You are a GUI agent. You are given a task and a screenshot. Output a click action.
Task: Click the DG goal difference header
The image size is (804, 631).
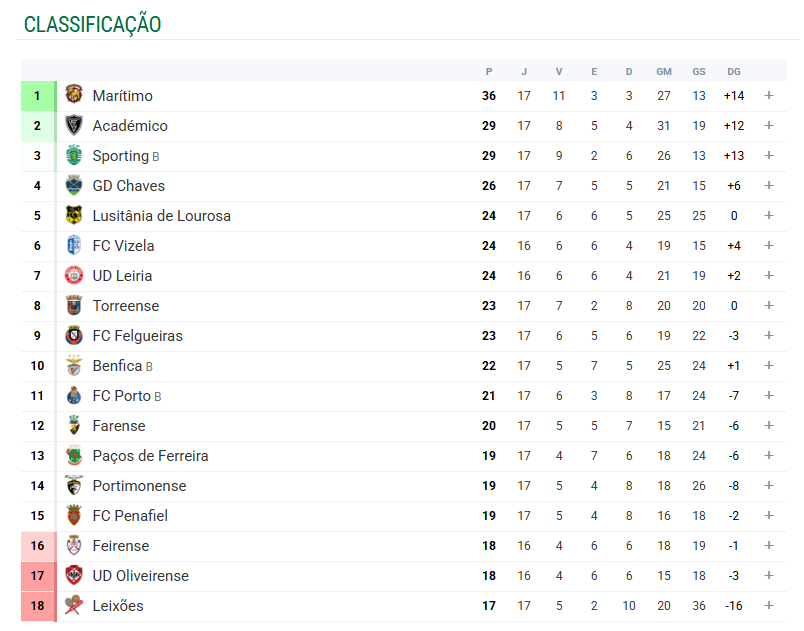pyautogui.click(x=734, y=71)
